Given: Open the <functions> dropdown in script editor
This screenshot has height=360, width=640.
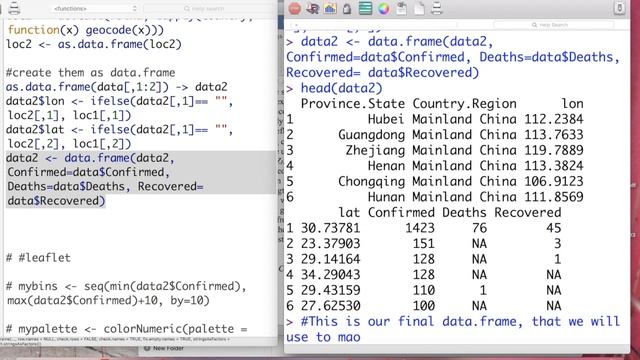Looking at the screenshot, I should 95,8.
